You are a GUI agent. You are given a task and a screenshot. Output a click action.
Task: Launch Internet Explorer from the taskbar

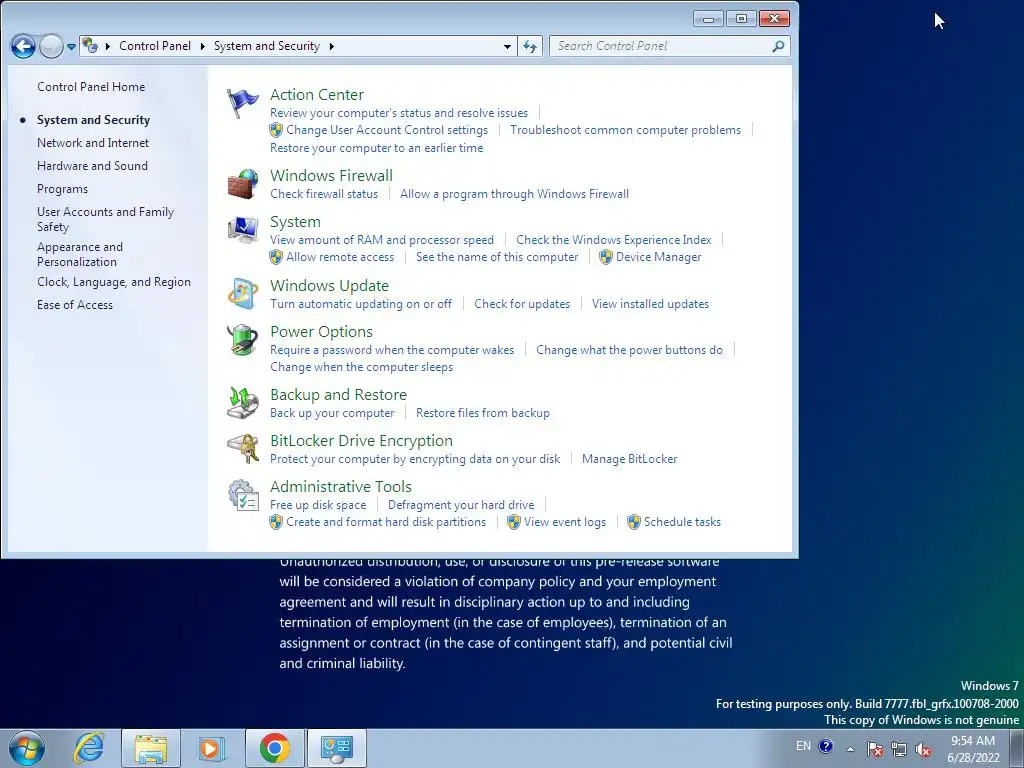(x=89, y=748)
